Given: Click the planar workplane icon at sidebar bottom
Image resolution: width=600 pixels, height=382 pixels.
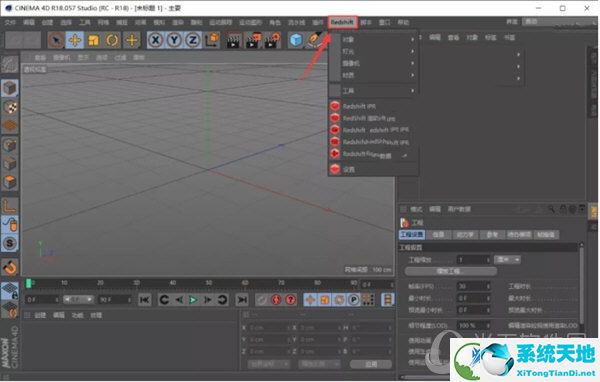Looking at the screenshot, I should (10, 310).
